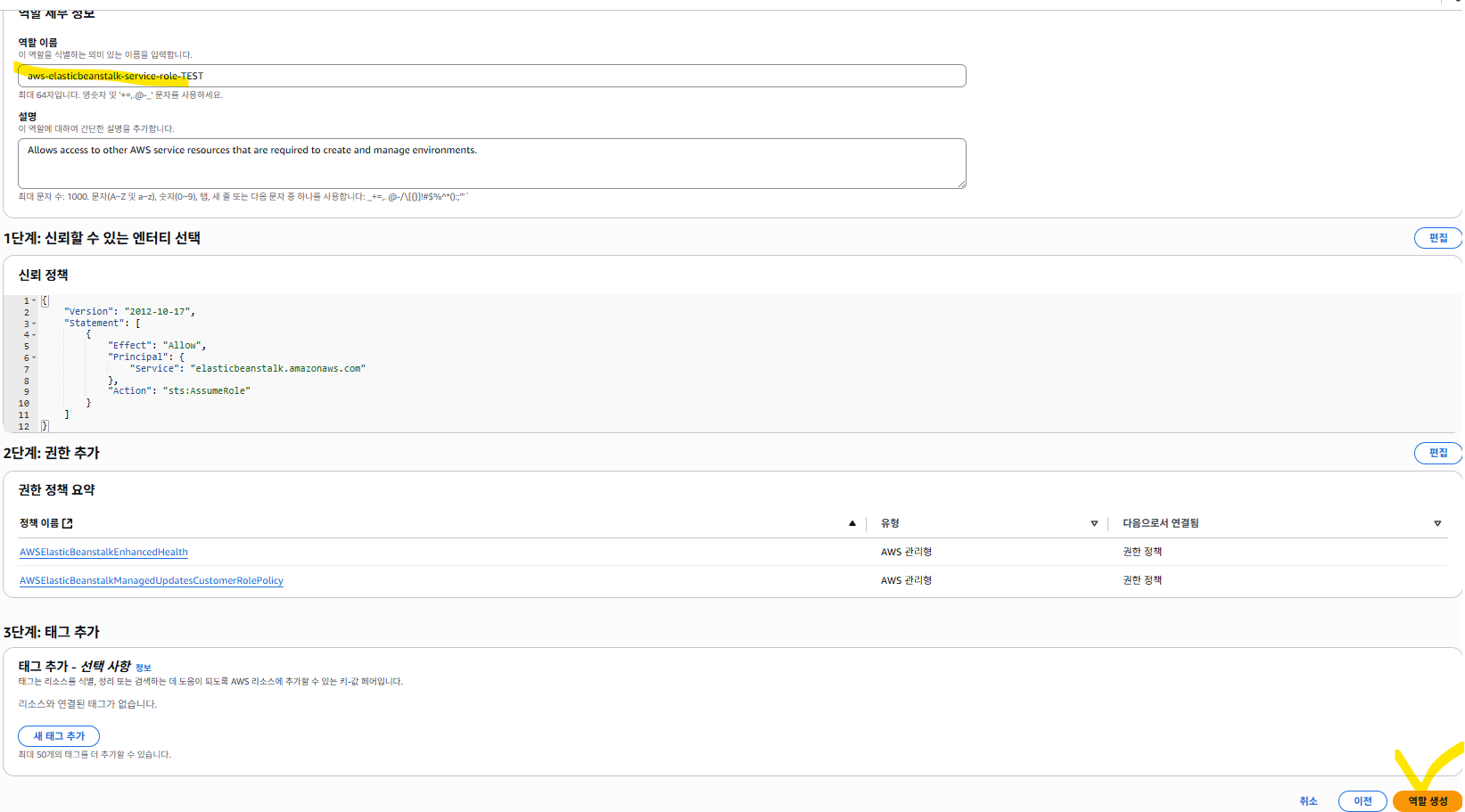Collapse Principal block fold arrow on line 6

click(34, 357)
